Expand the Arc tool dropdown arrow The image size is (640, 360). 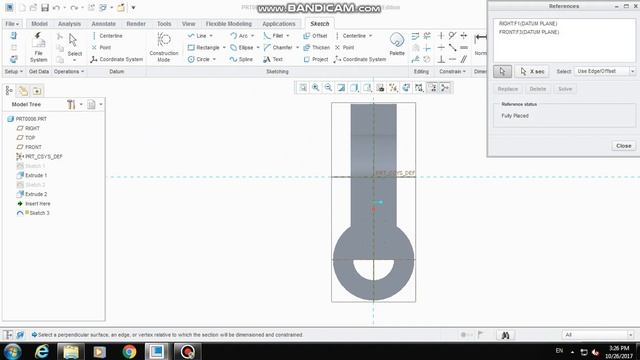click(253, 36)
